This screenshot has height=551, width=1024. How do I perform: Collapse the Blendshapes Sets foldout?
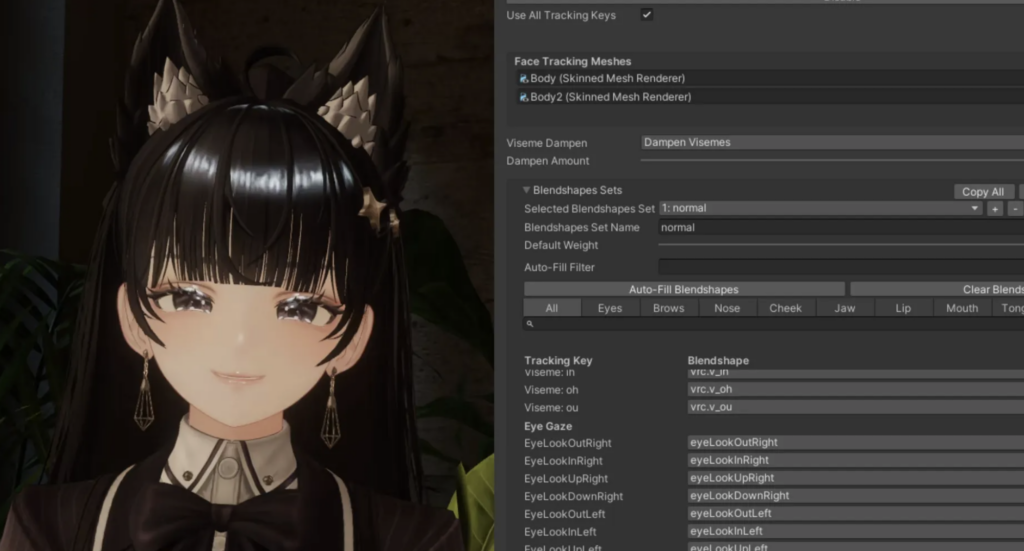pos(526,190)
